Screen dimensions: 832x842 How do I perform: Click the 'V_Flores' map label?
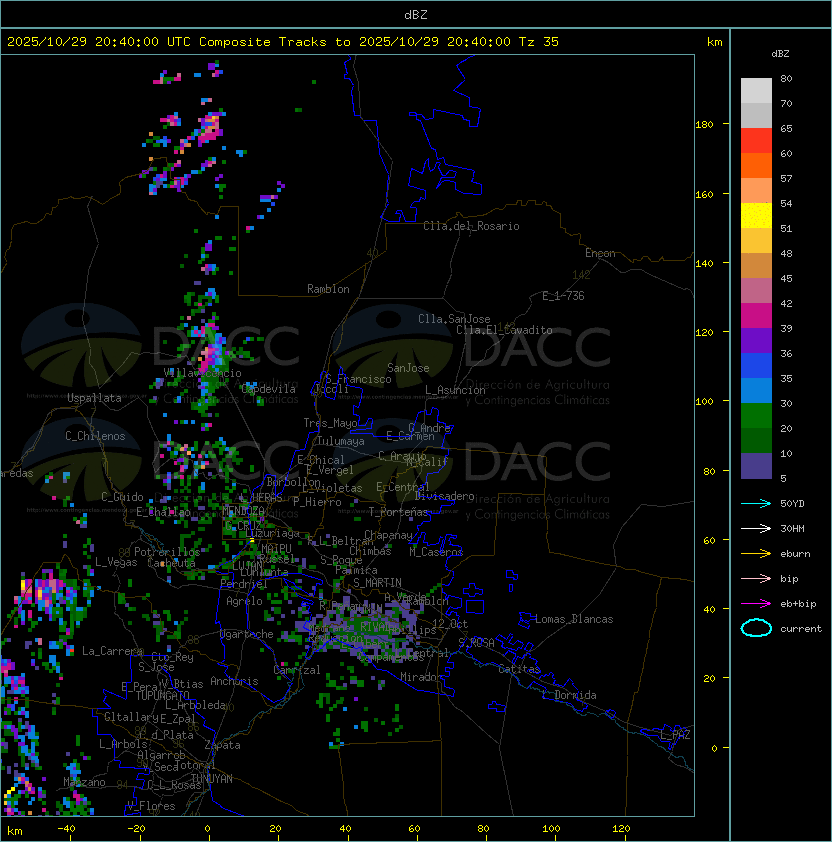tap(151, 806)
